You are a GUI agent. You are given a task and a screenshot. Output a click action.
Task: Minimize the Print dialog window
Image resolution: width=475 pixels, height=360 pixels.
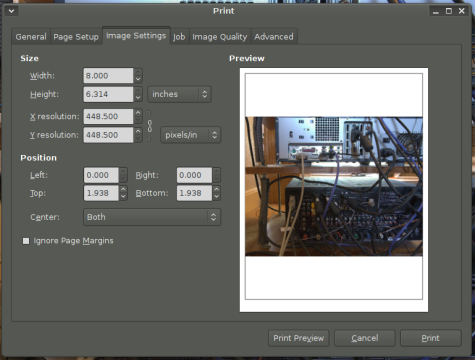(436, 12)
